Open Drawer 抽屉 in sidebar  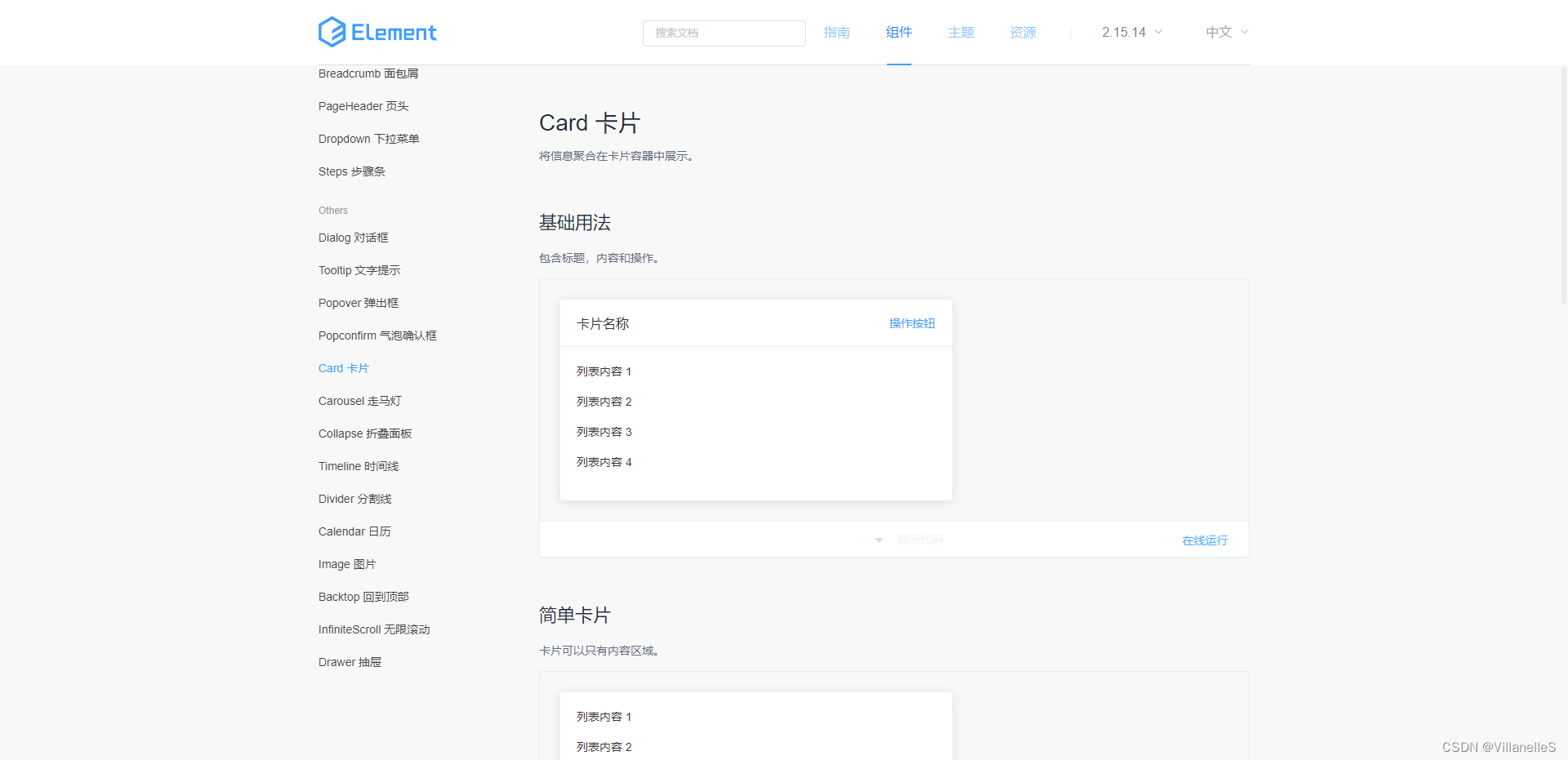(x=350, y=662)
